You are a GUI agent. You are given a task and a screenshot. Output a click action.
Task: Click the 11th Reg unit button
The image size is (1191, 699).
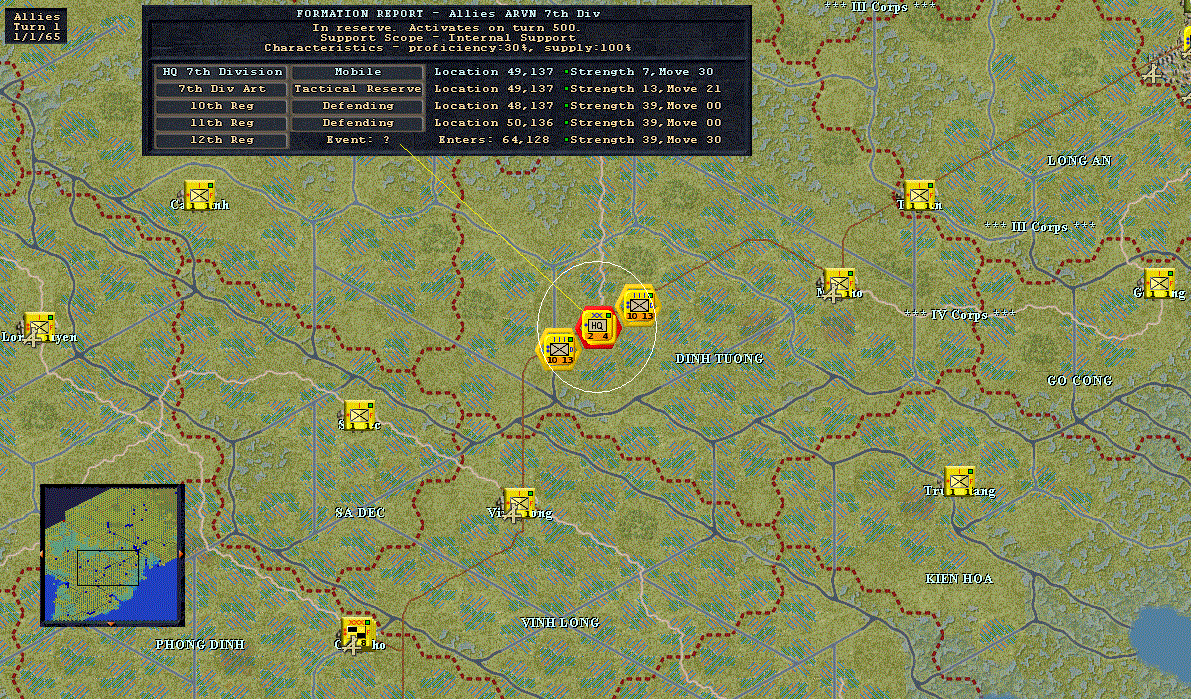(221, 123)
